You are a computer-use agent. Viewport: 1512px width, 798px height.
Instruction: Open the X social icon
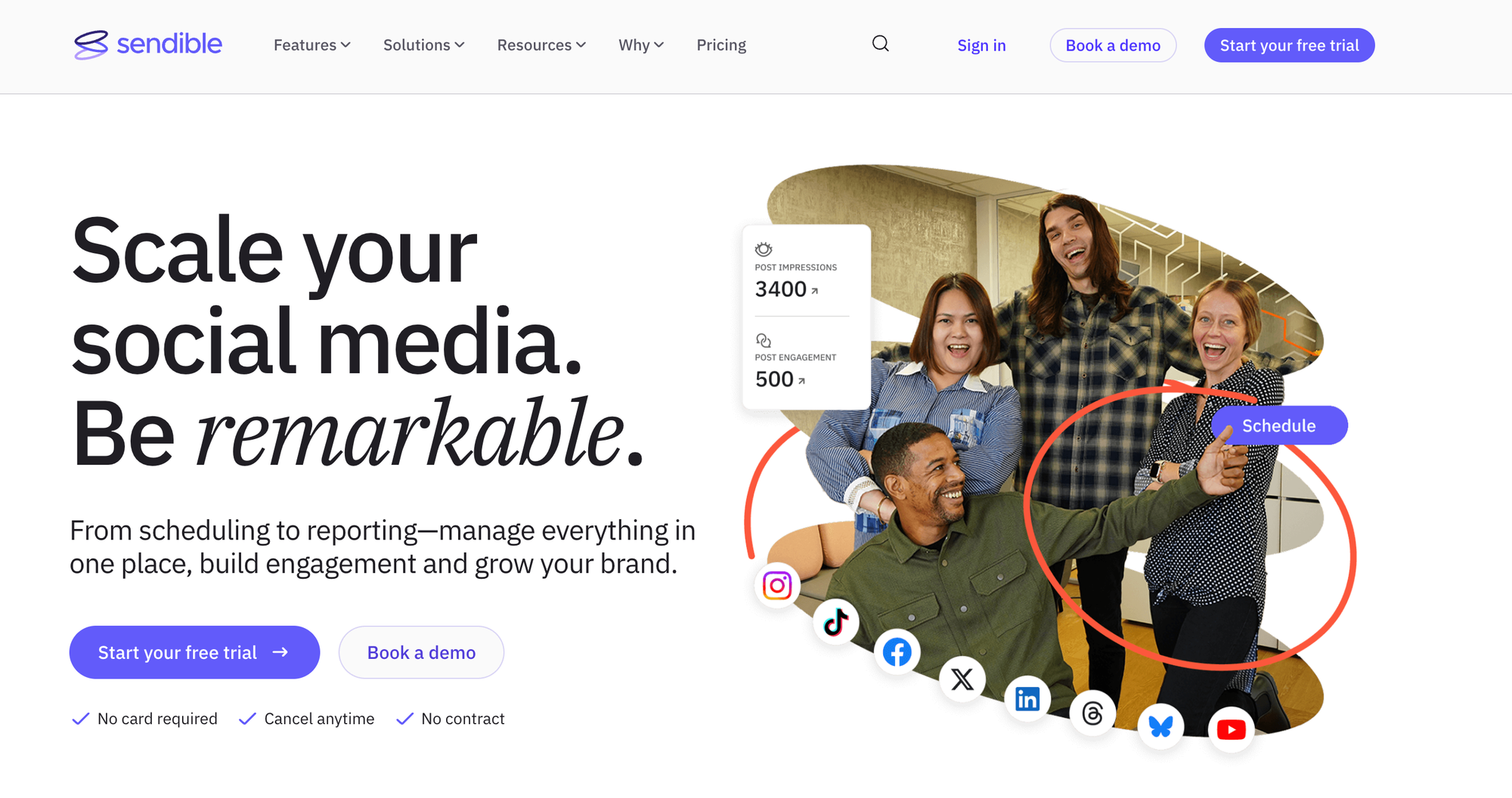(962, 679)
